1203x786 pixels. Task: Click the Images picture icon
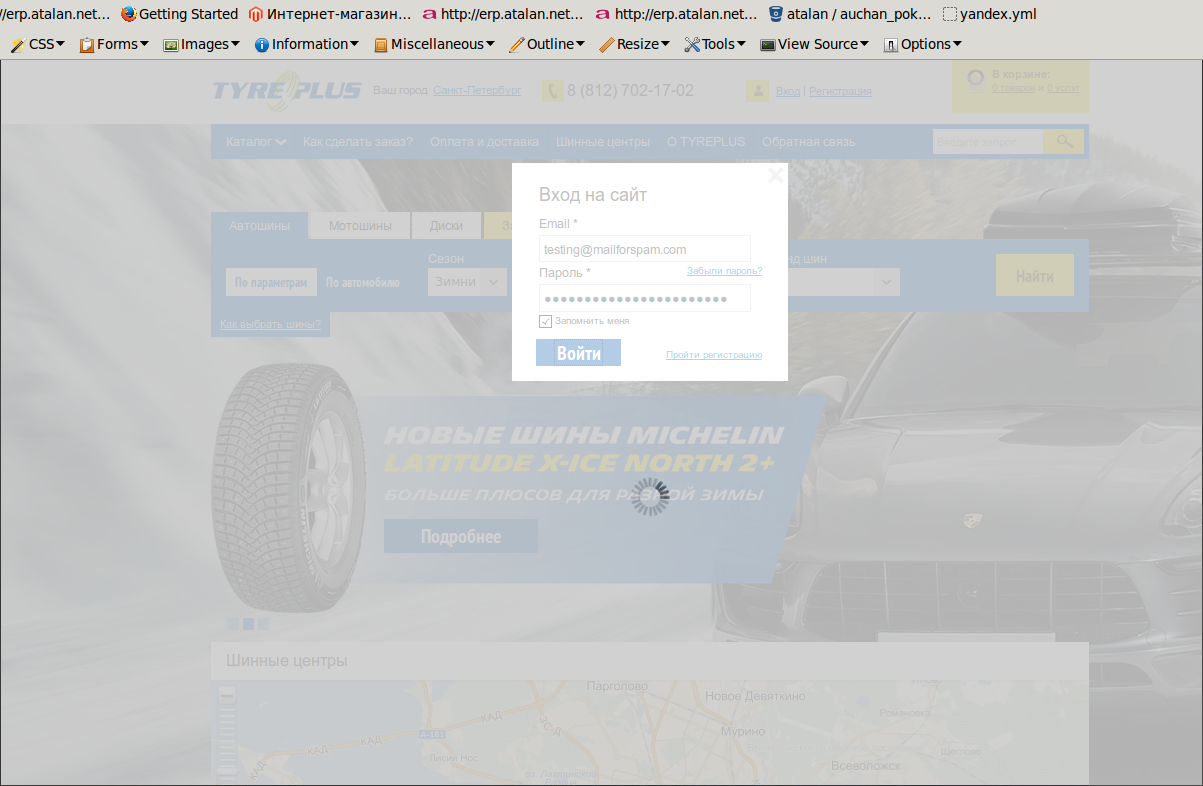[x=171, y=45]
